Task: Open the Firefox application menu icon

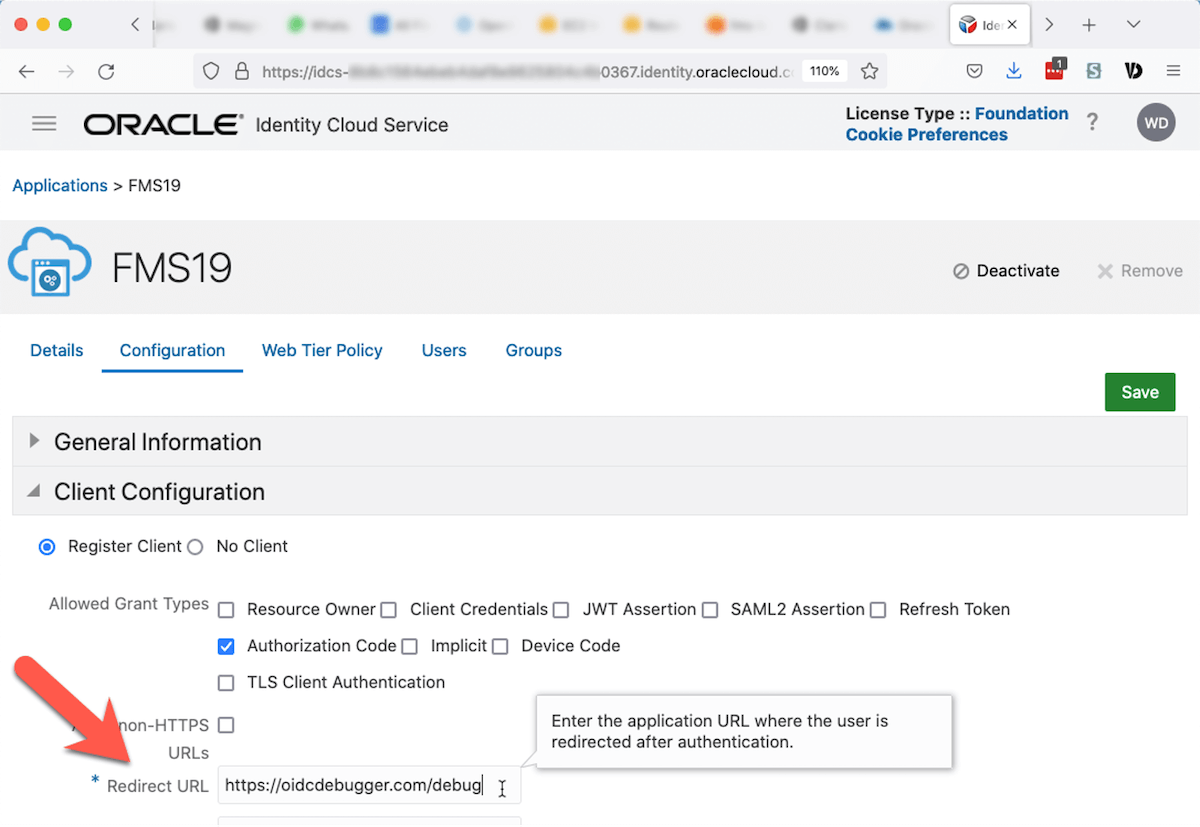Action: point(1173,71)
